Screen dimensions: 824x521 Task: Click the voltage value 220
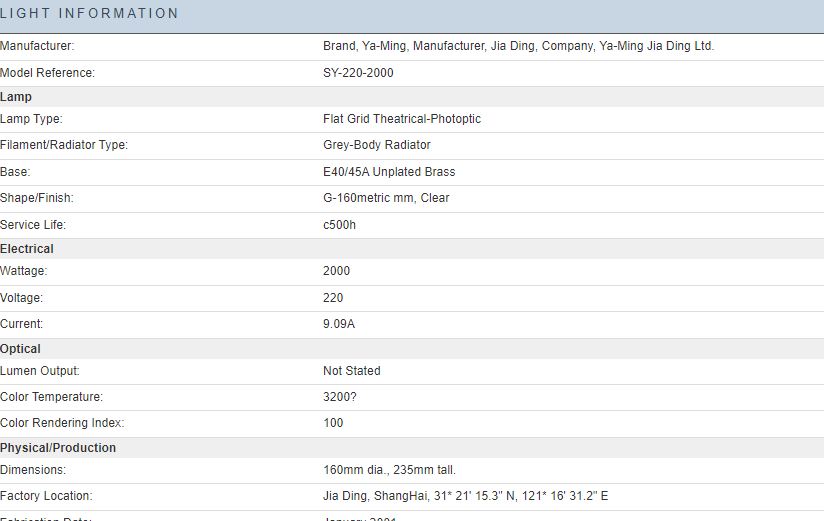[333, 298]
